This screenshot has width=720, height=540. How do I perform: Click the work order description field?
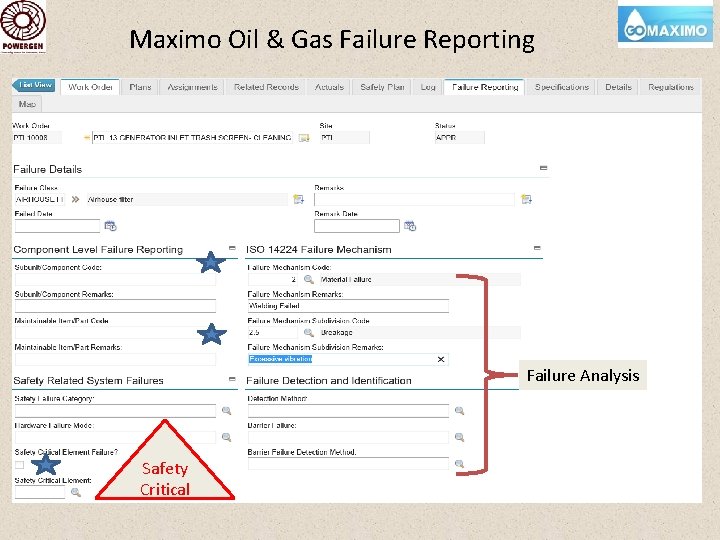pyautogui.click(x=193, y=138)
